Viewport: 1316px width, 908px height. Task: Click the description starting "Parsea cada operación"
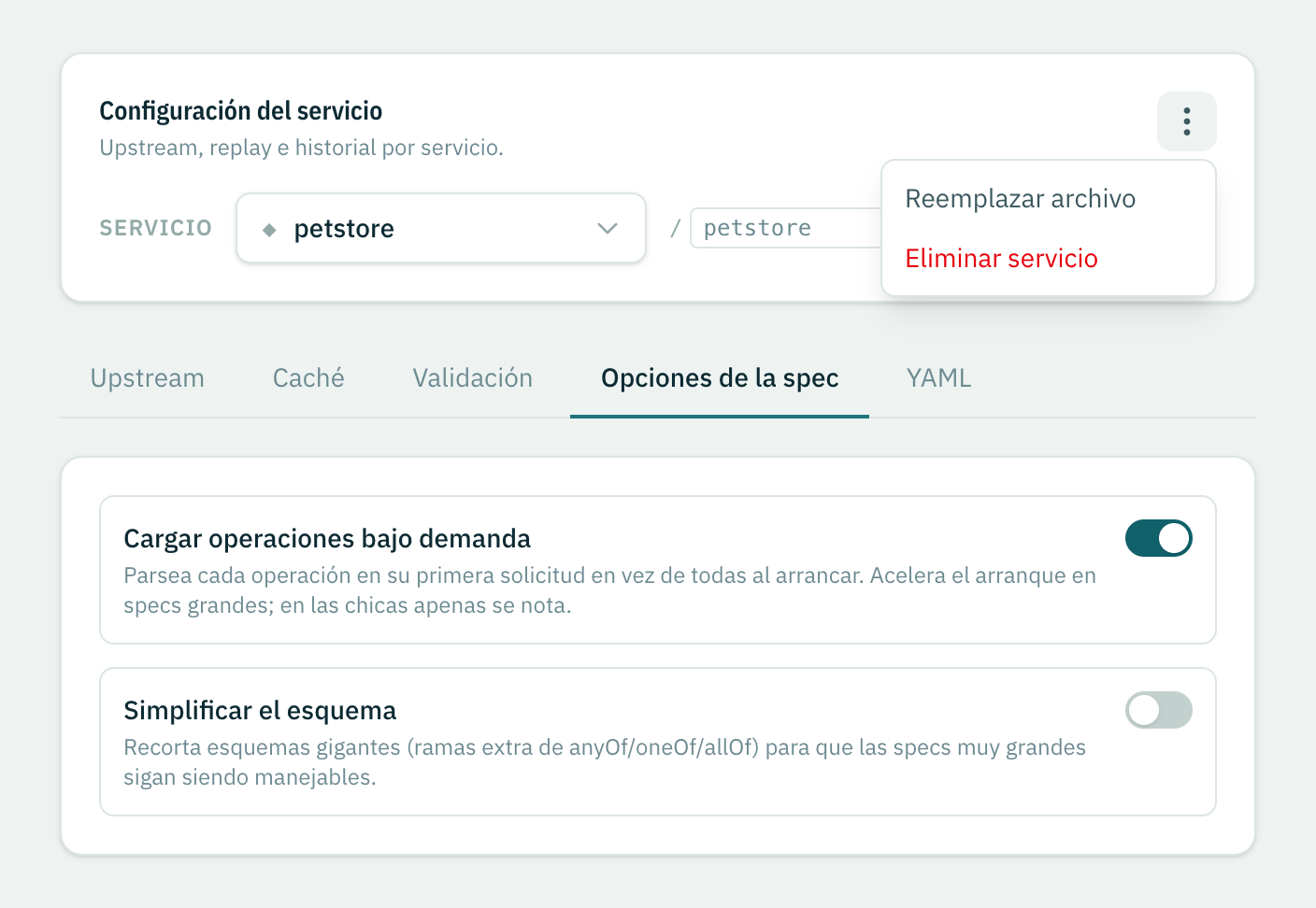coord(610,590)
